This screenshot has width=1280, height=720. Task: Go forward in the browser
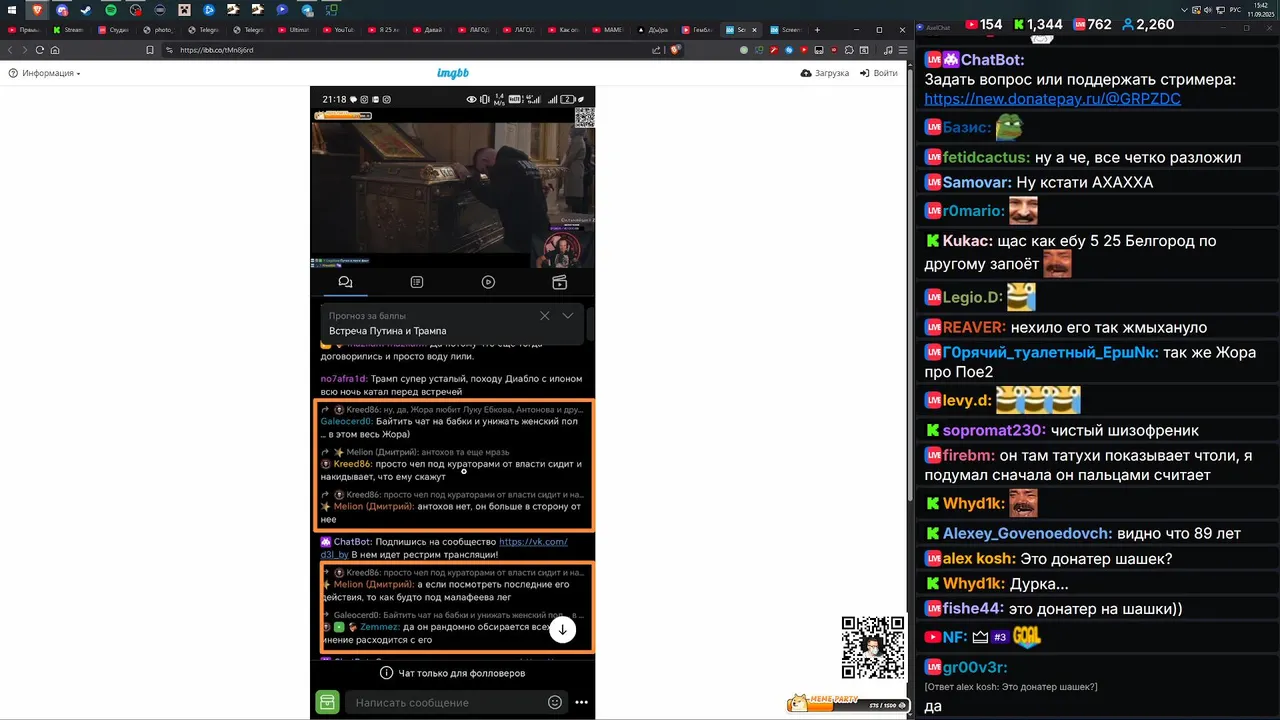[25, 50]
